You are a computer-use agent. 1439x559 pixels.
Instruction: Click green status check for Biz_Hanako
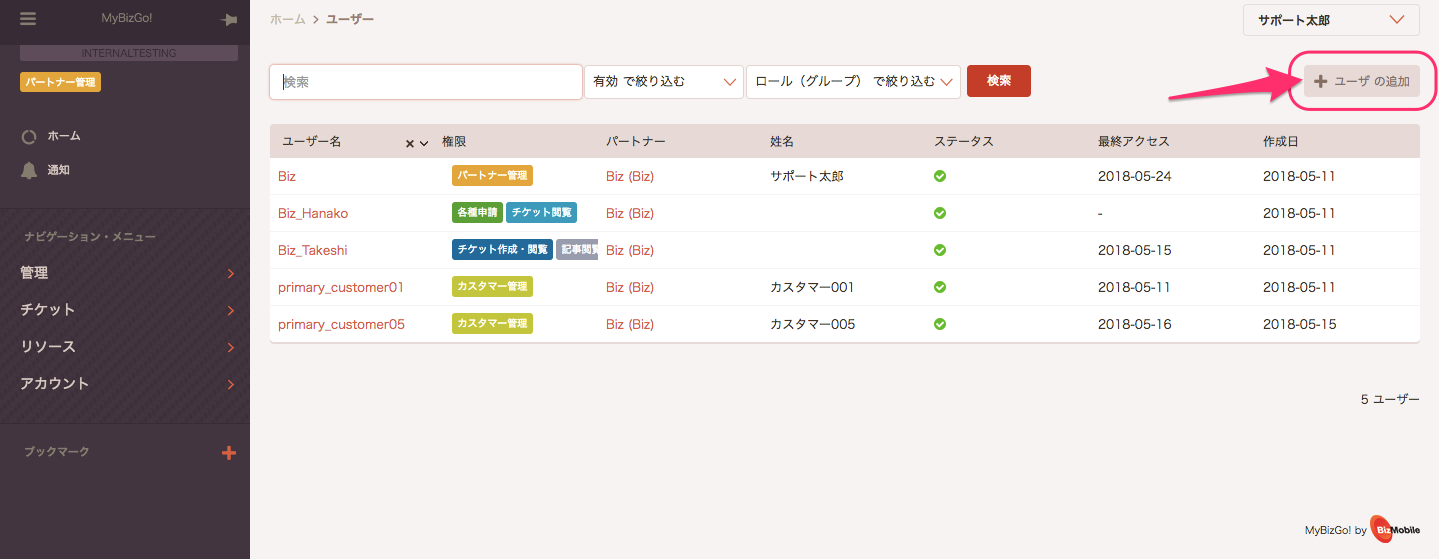coord(940,213)
